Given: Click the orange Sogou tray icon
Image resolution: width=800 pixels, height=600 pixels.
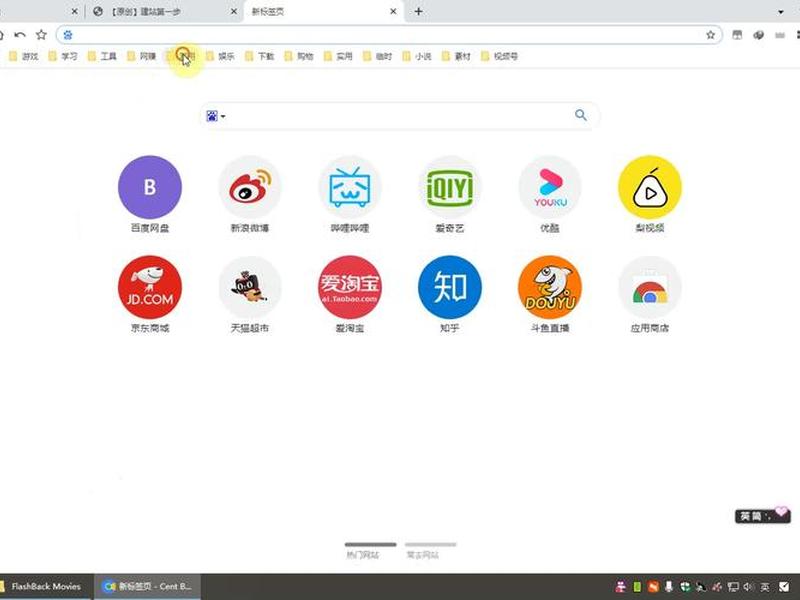Looking at the screenshot, I should pyautogui.click(x=653, y=587).
